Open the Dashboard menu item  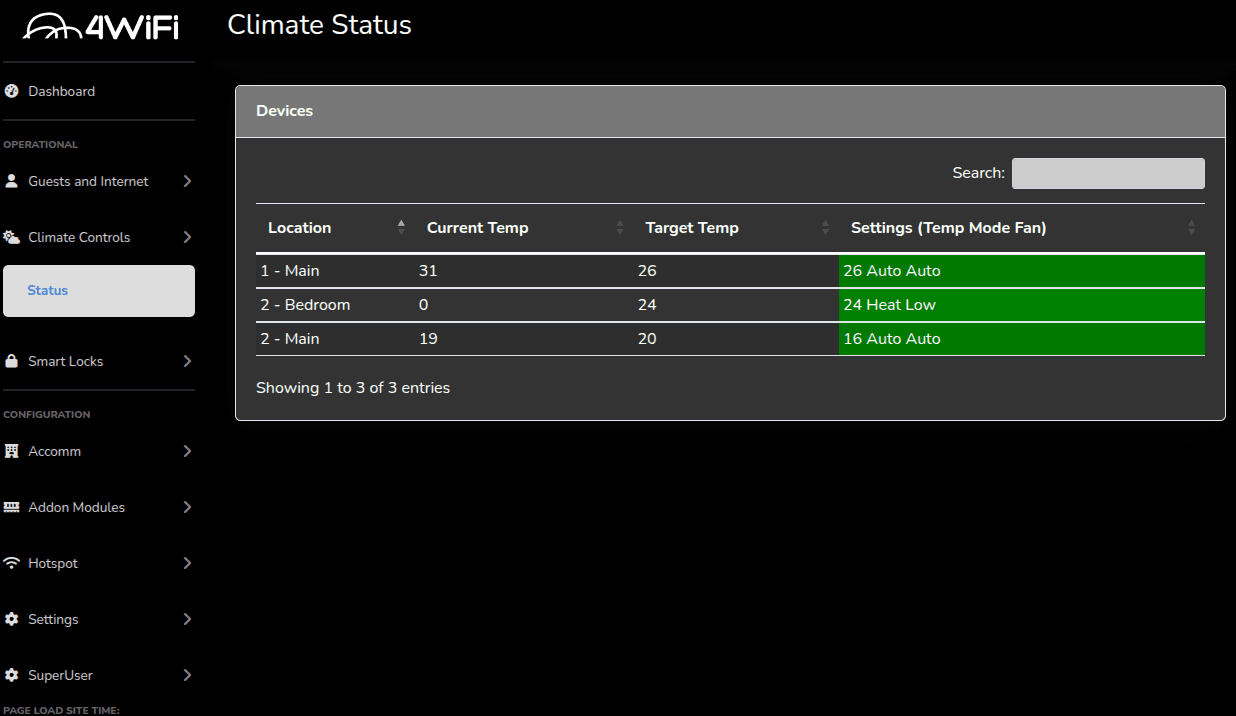pyautogui.click(x=61, y=91)
